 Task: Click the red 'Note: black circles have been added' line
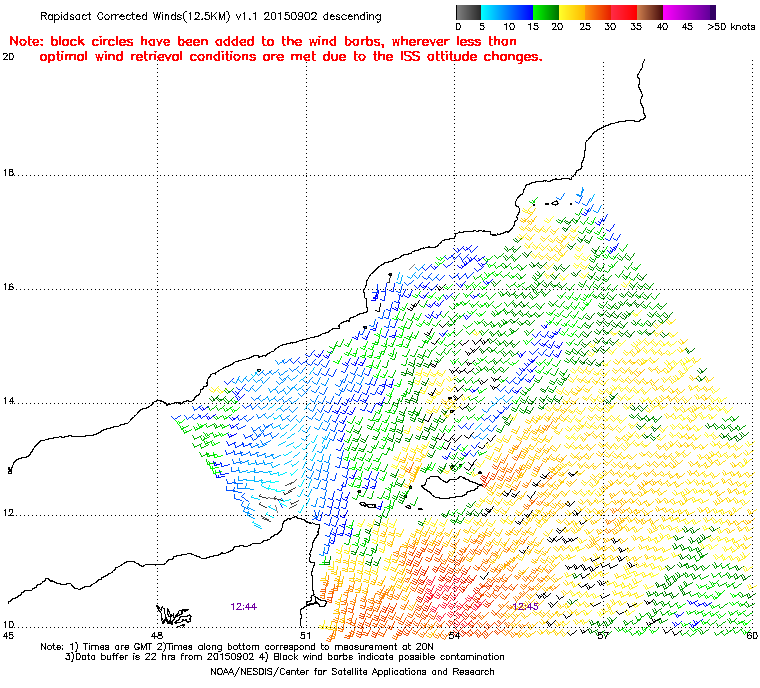click(x=263, y=41)
